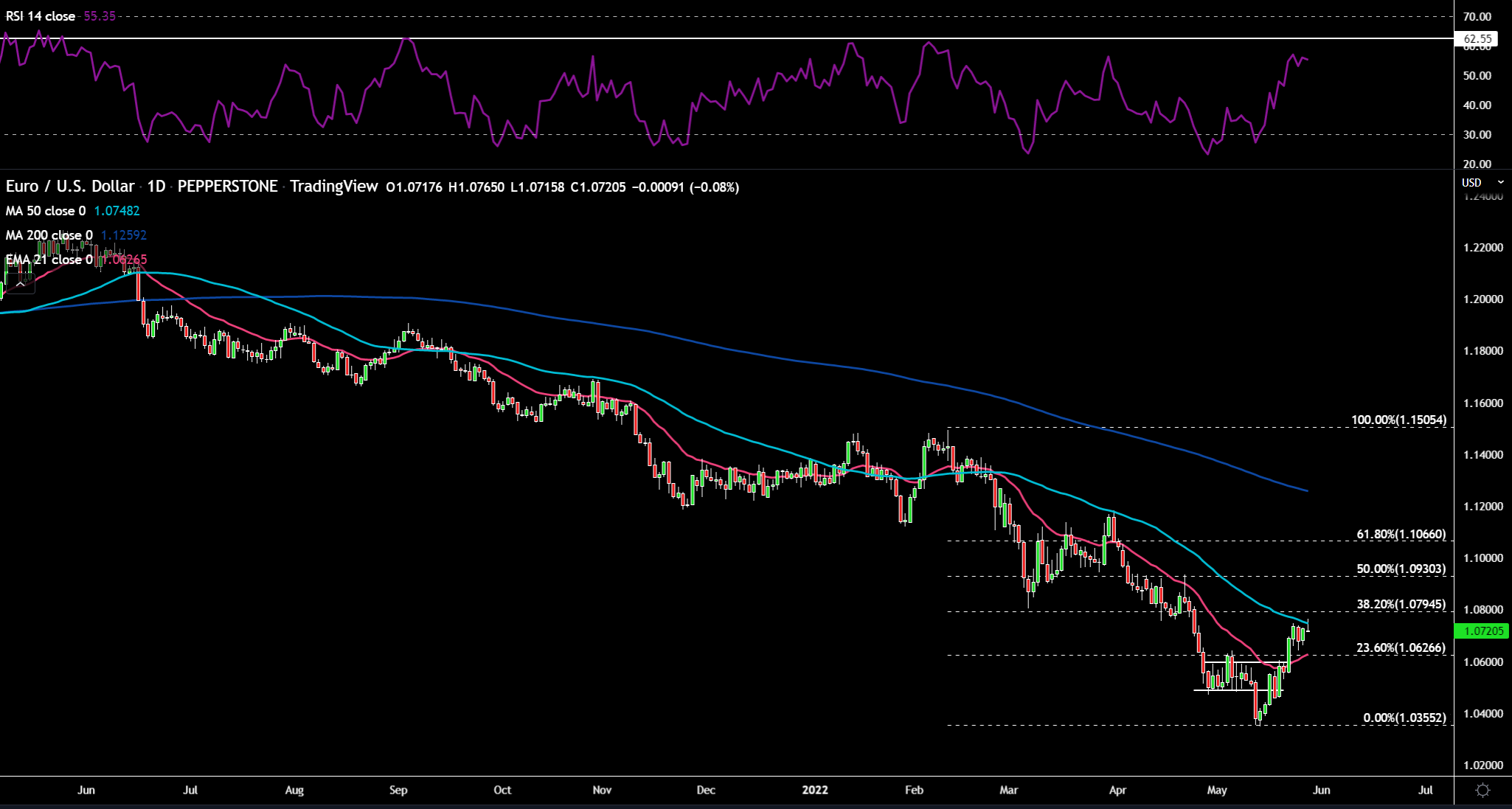Select the 100.00%(1.15054) Fibonacci level label
Image resolution: width=1512 pixels, height=809 pixels.
(x=1398, y=420)
